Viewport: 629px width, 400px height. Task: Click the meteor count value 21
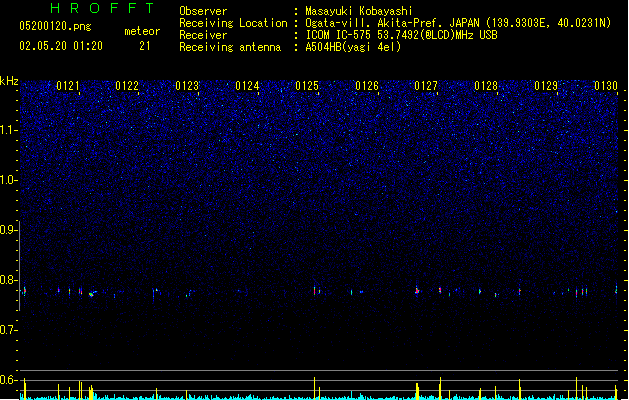[x=145, y=46]
